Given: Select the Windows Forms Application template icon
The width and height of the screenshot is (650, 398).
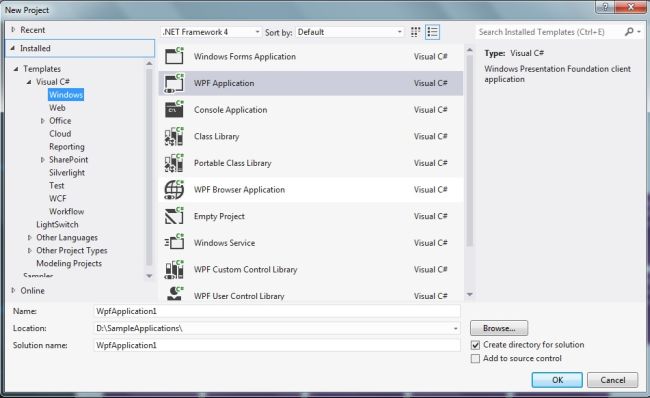Looking at the screenshot, I should [174, 56].
